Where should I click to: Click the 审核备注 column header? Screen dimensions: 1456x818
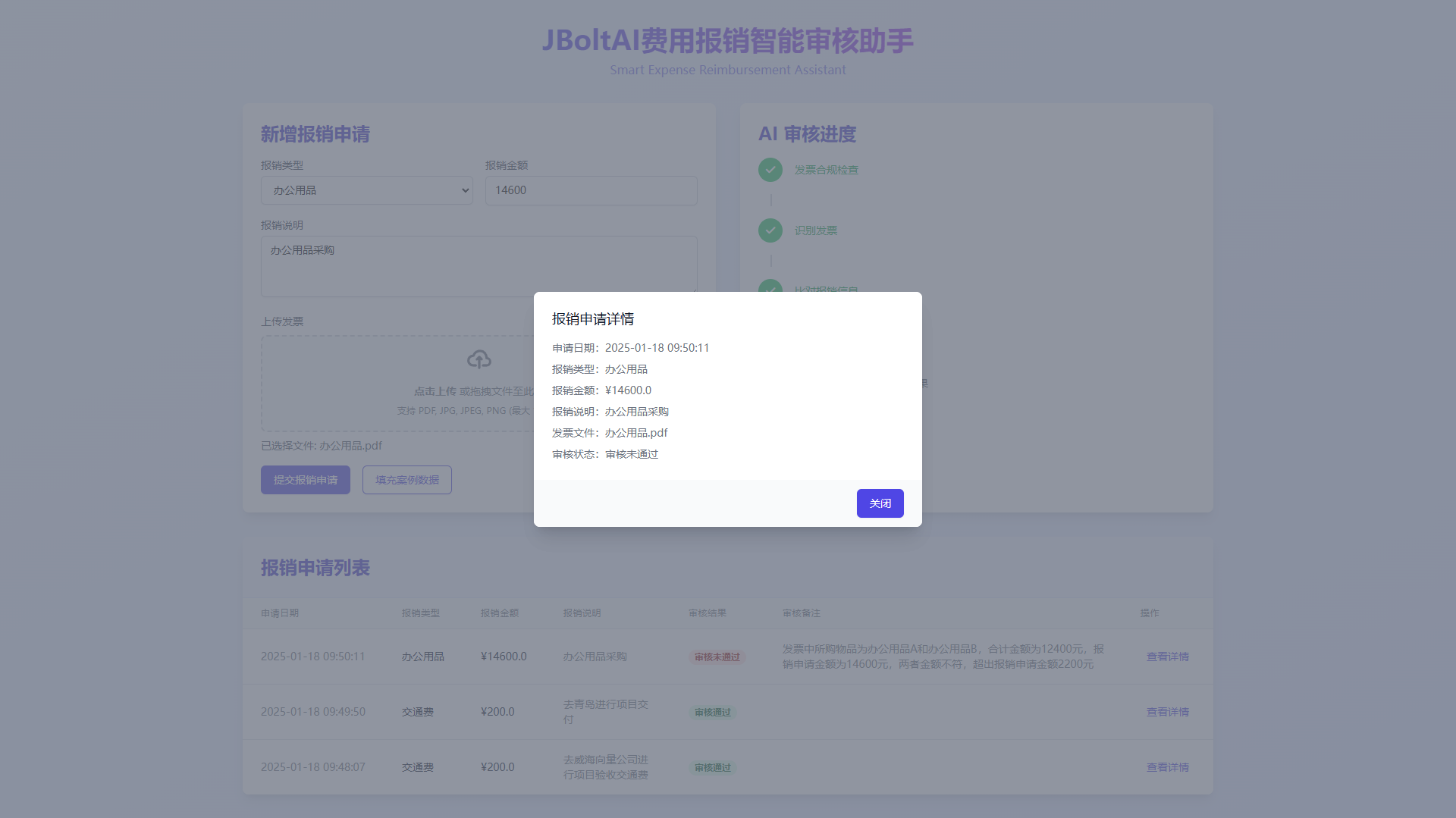[802, 613]
